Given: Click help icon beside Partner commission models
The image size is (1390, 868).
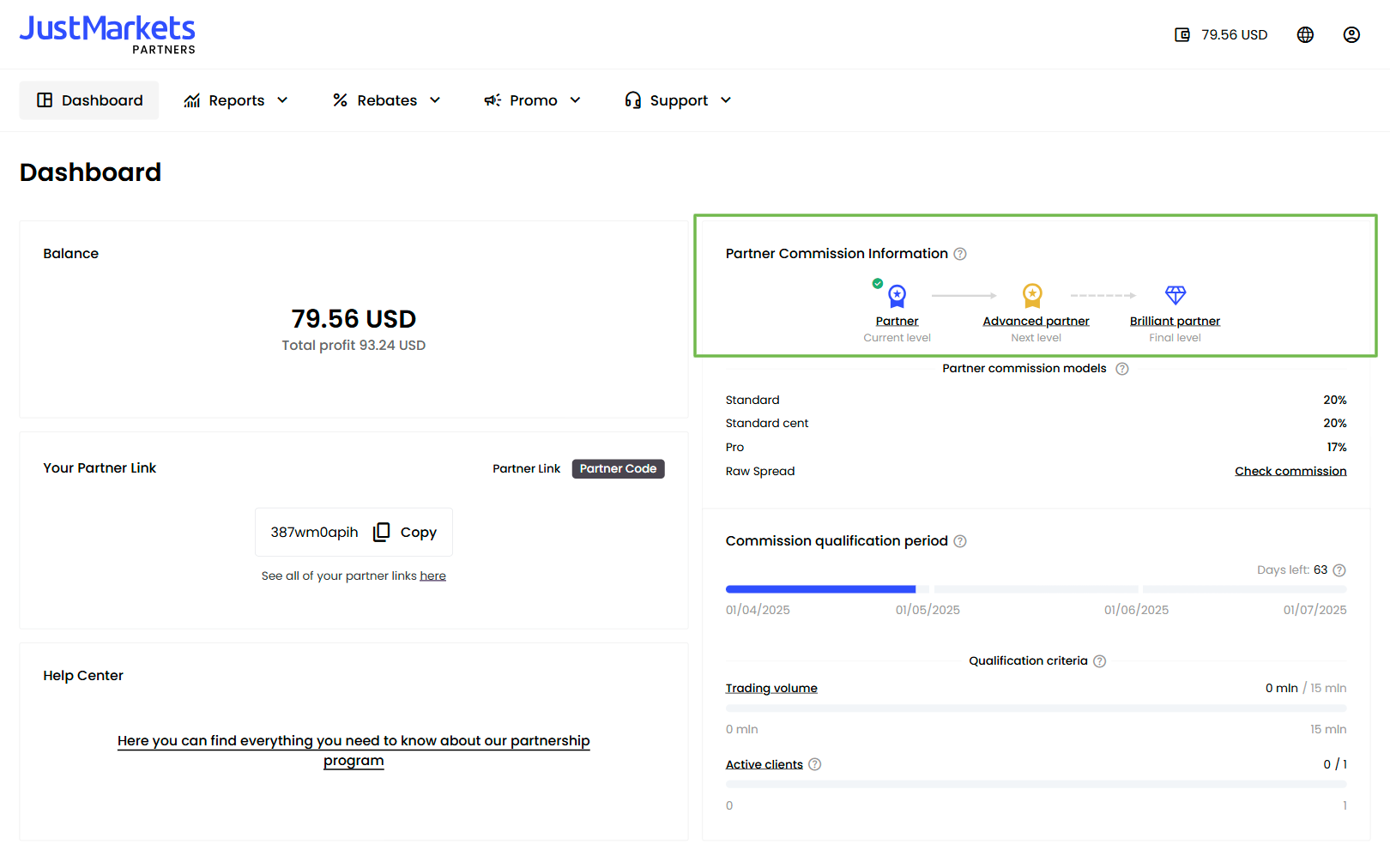Looking at the screenshot, I should coord(1121,369).
